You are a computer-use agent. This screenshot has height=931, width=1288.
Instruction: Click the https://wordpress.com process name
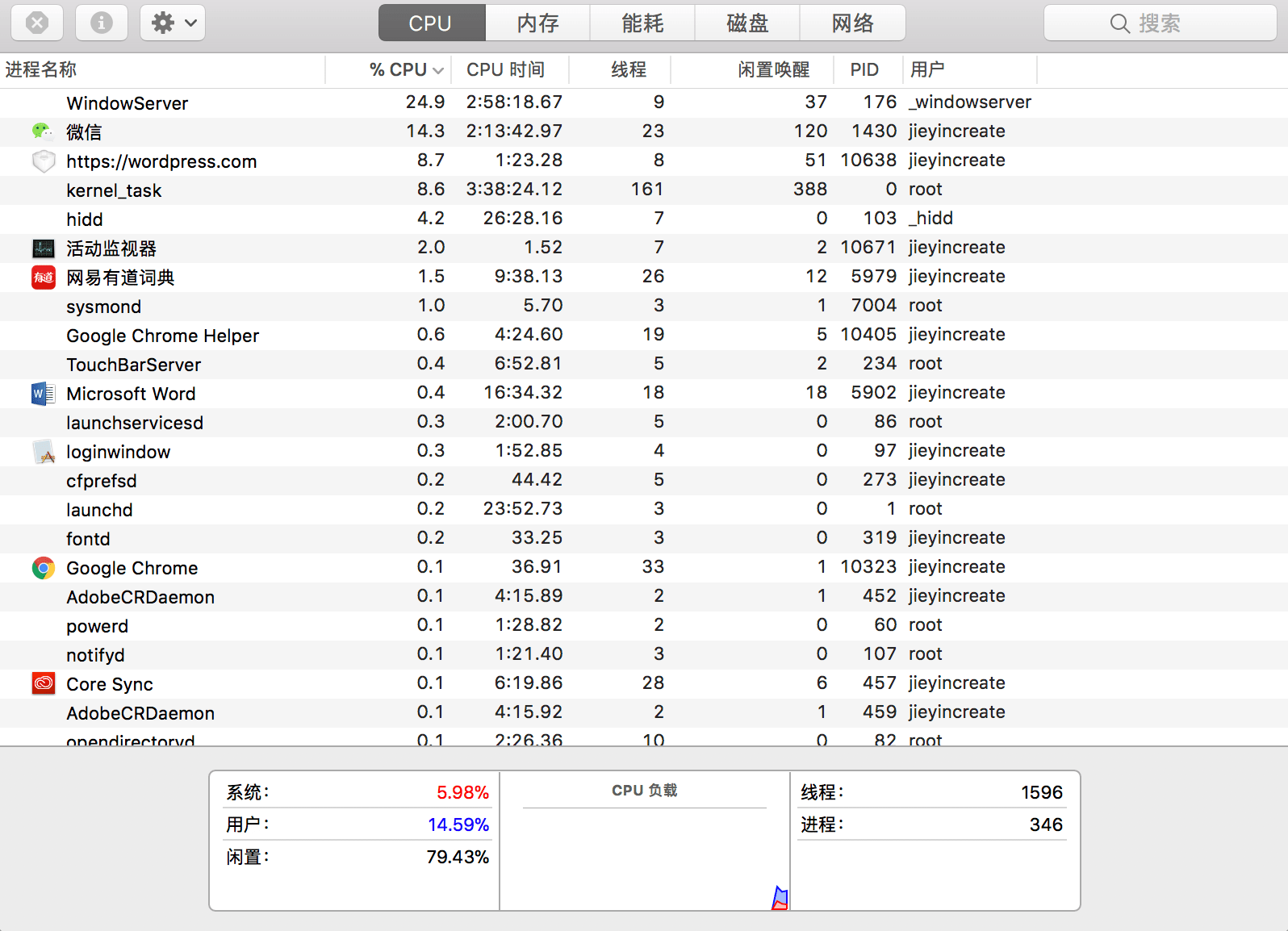[x=161, y=161]
